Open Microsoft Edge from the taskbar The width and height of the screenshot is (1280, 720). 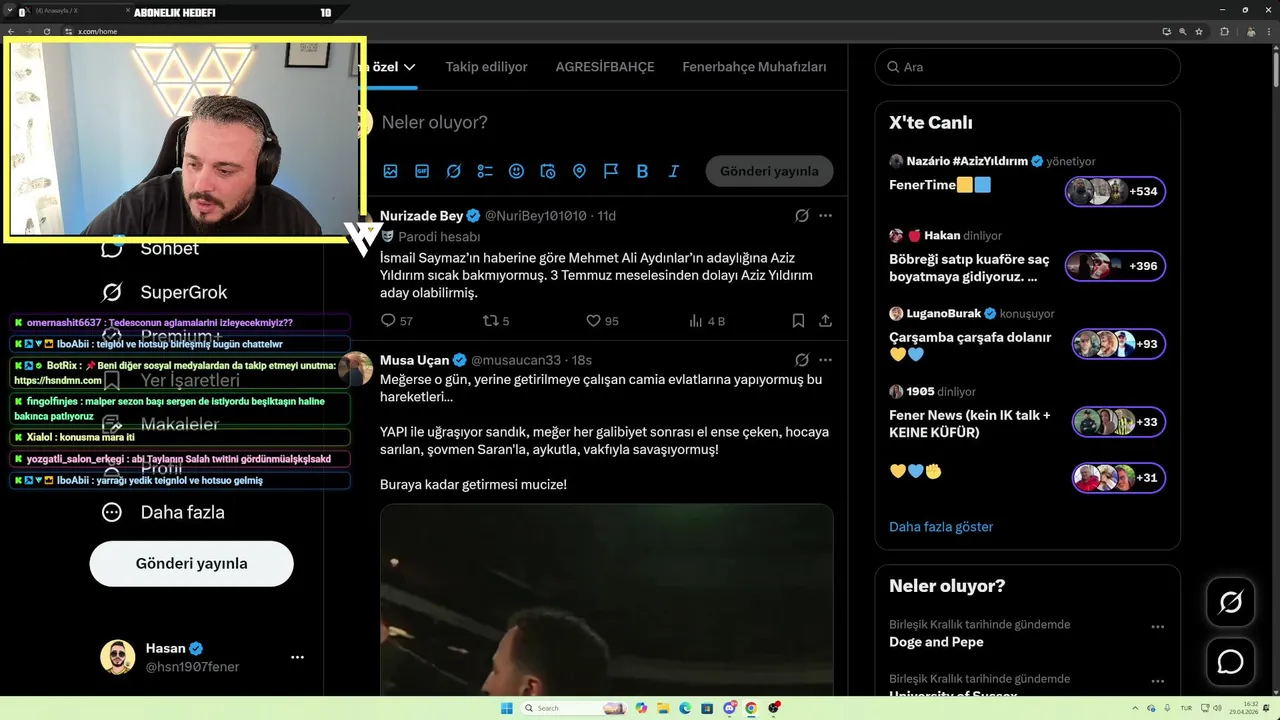tap(685, 708)
